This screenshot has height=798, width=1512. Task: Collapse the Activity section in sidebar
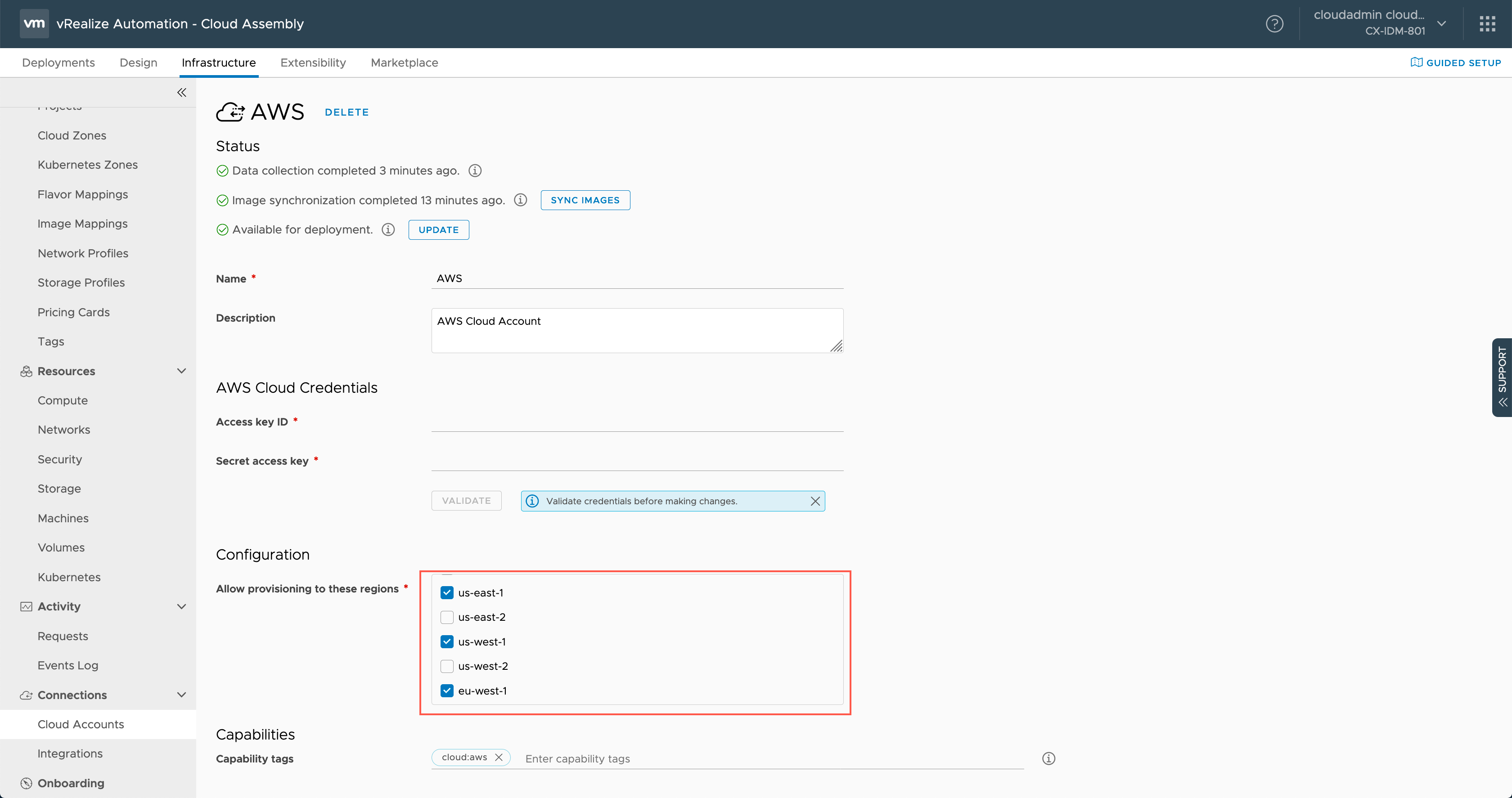click(x=181, y=606)
